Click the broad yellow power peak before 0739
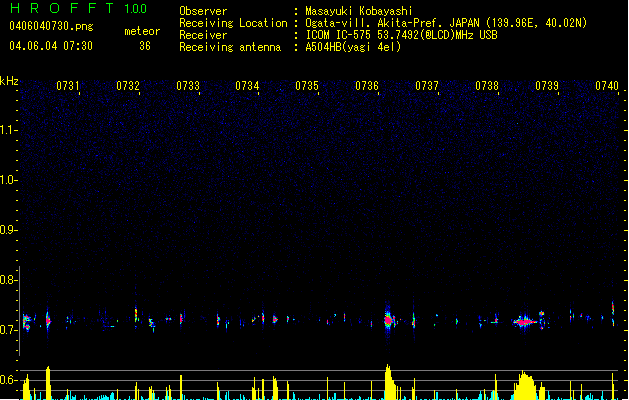The image size is (629, 400). click(526, 386)
